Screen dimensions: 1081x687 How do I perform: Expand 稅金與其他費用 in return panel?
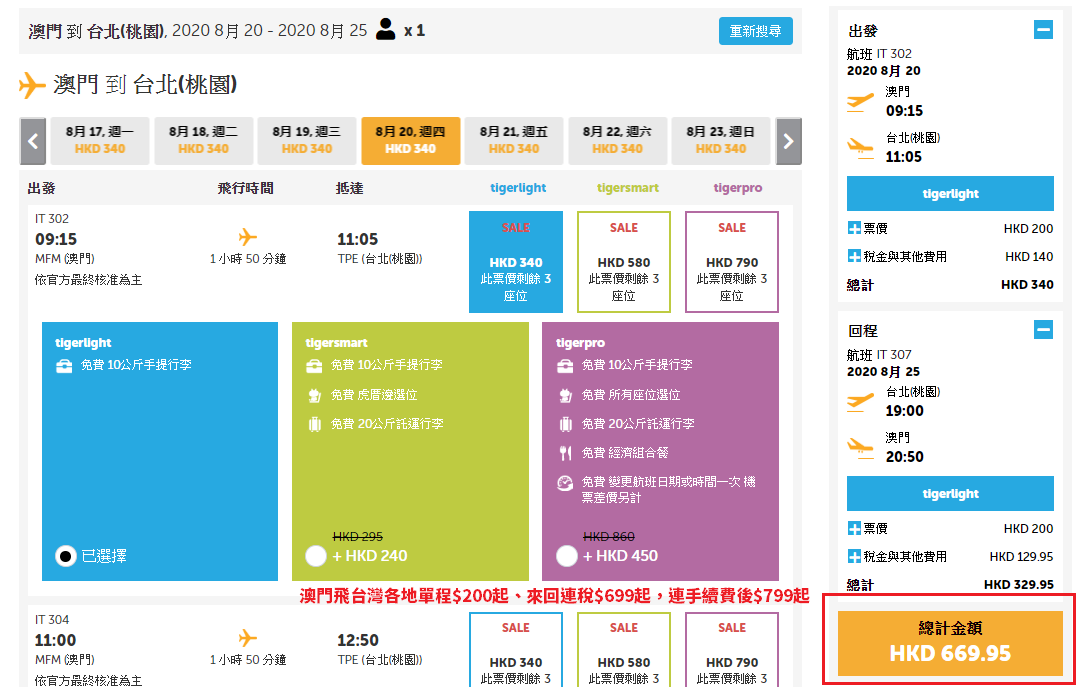point(854,557)
